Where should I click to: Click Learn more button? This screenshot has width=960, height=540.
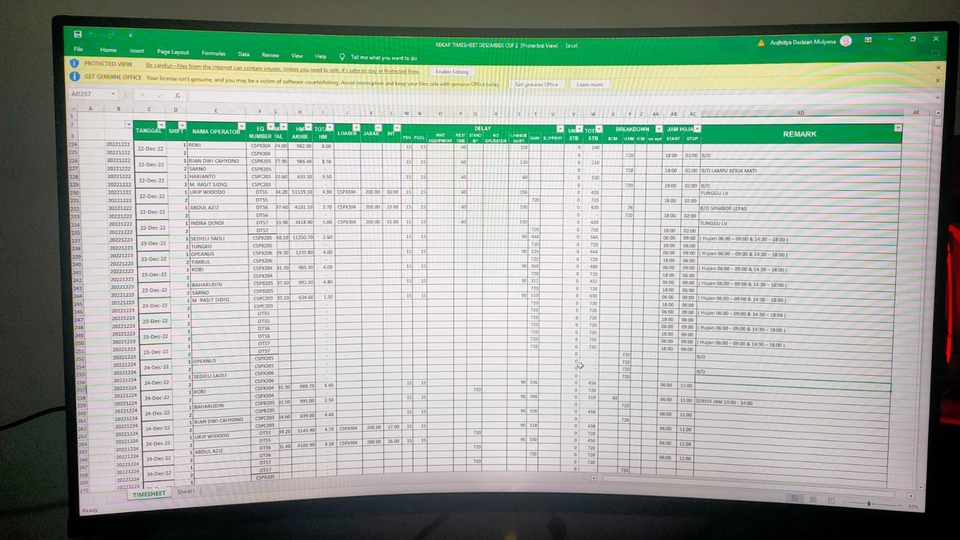[x=589, y=84]
